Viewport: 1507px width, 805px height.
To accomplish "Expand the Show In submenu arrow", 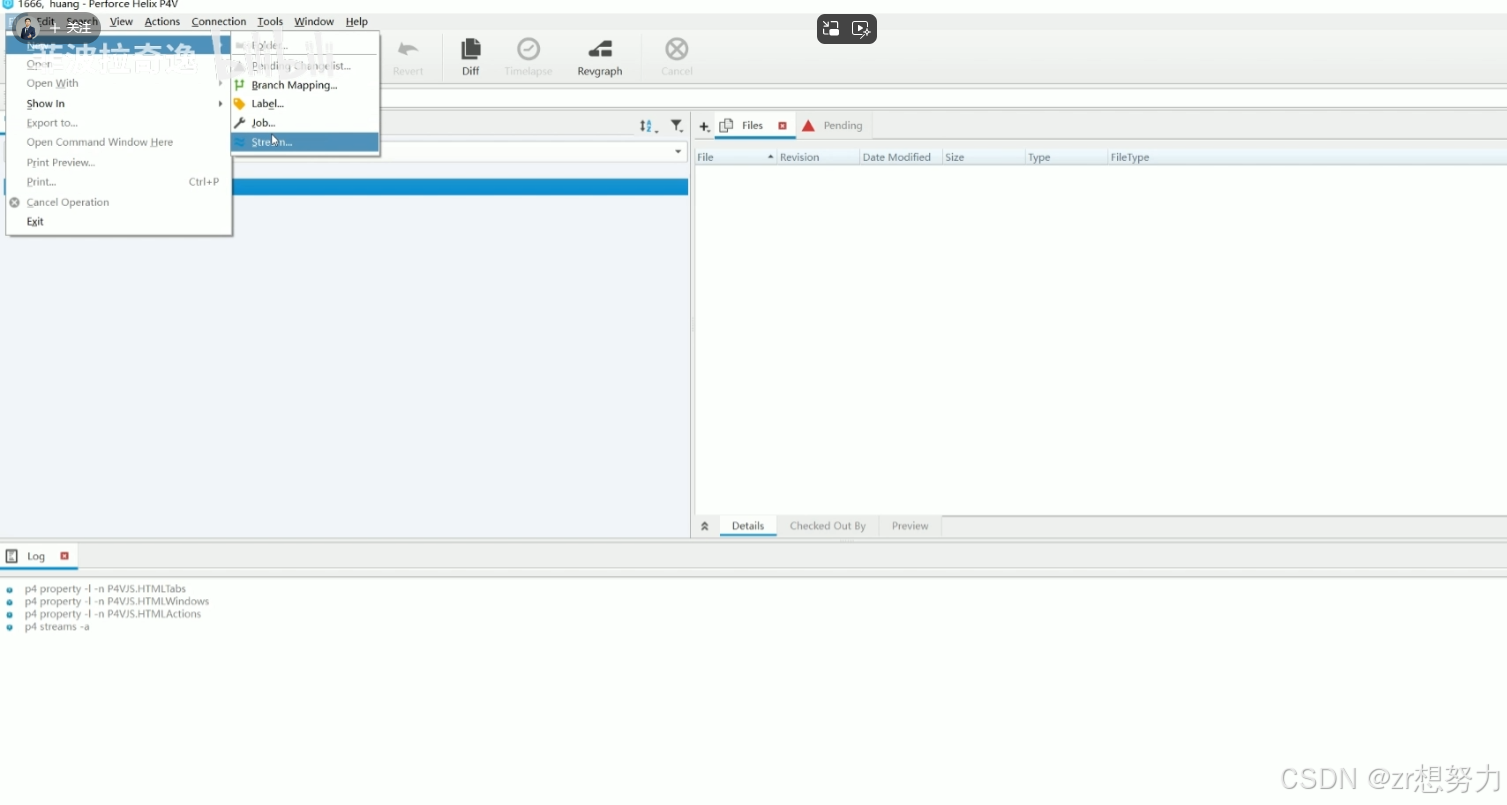I will coord(220,104).
